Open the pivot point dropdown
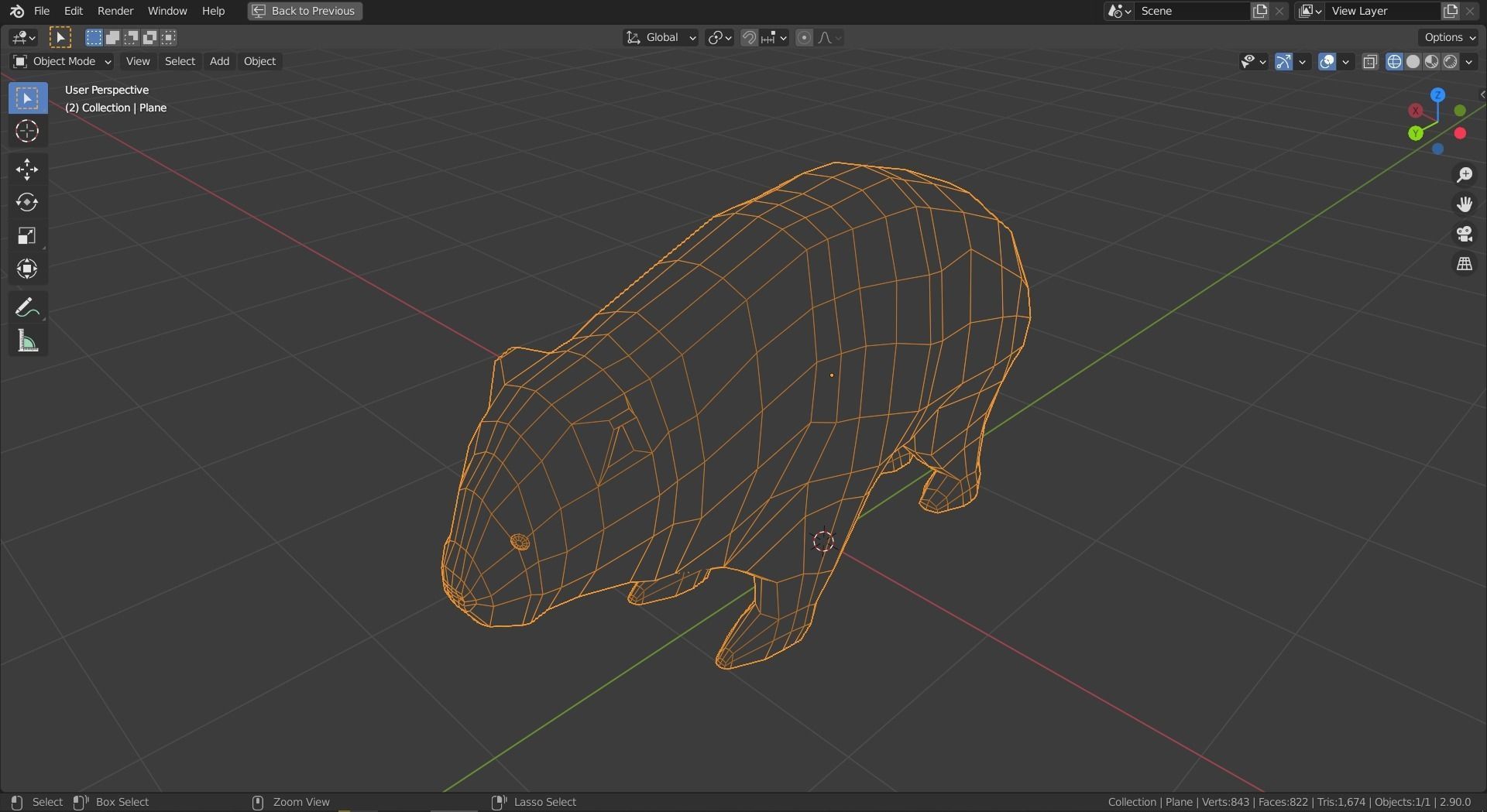 click(719, 37)
